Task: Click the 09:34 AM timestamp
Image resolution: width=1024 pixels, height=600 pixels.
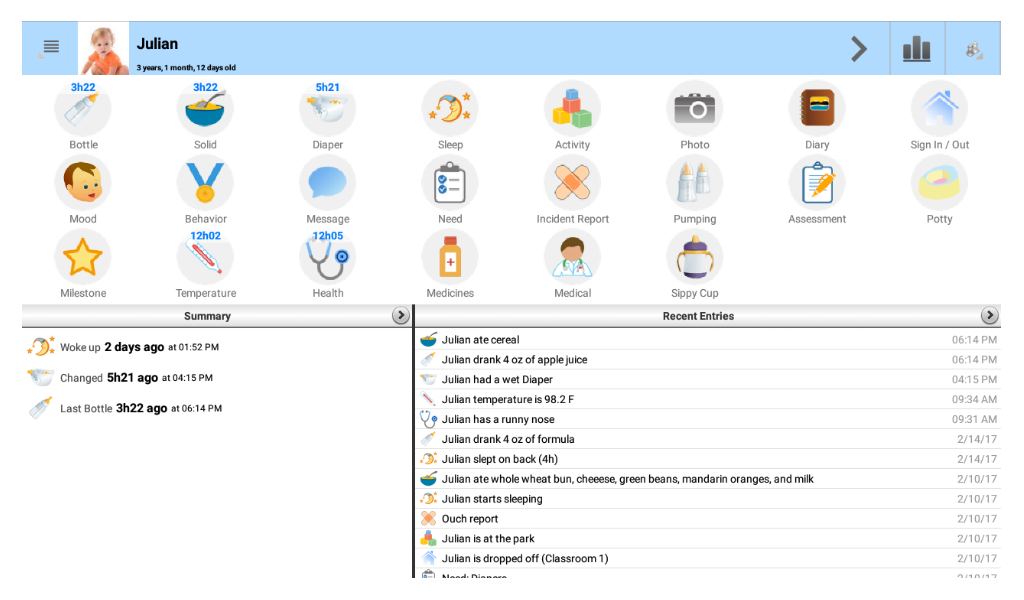Action: click(974, 400)
